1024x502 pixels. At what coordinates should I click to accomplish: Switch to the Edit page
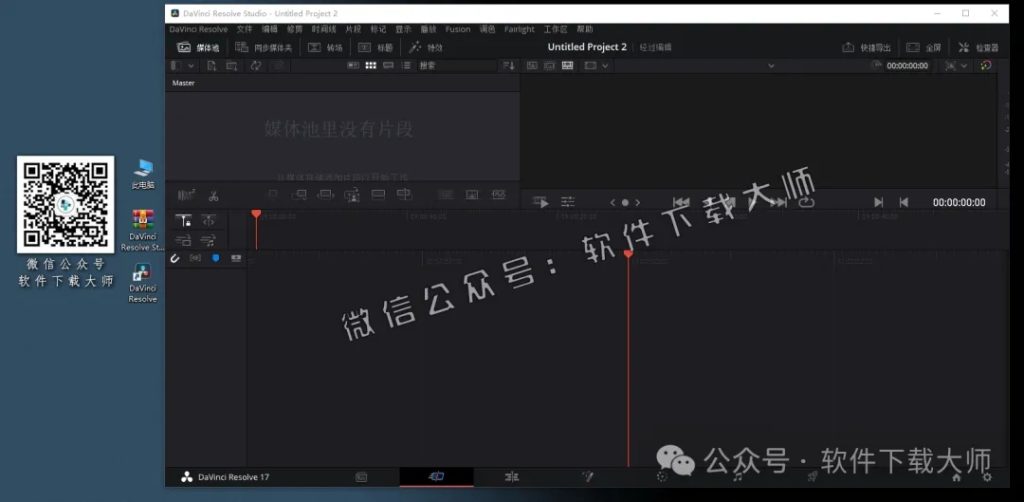click(511, 477)
